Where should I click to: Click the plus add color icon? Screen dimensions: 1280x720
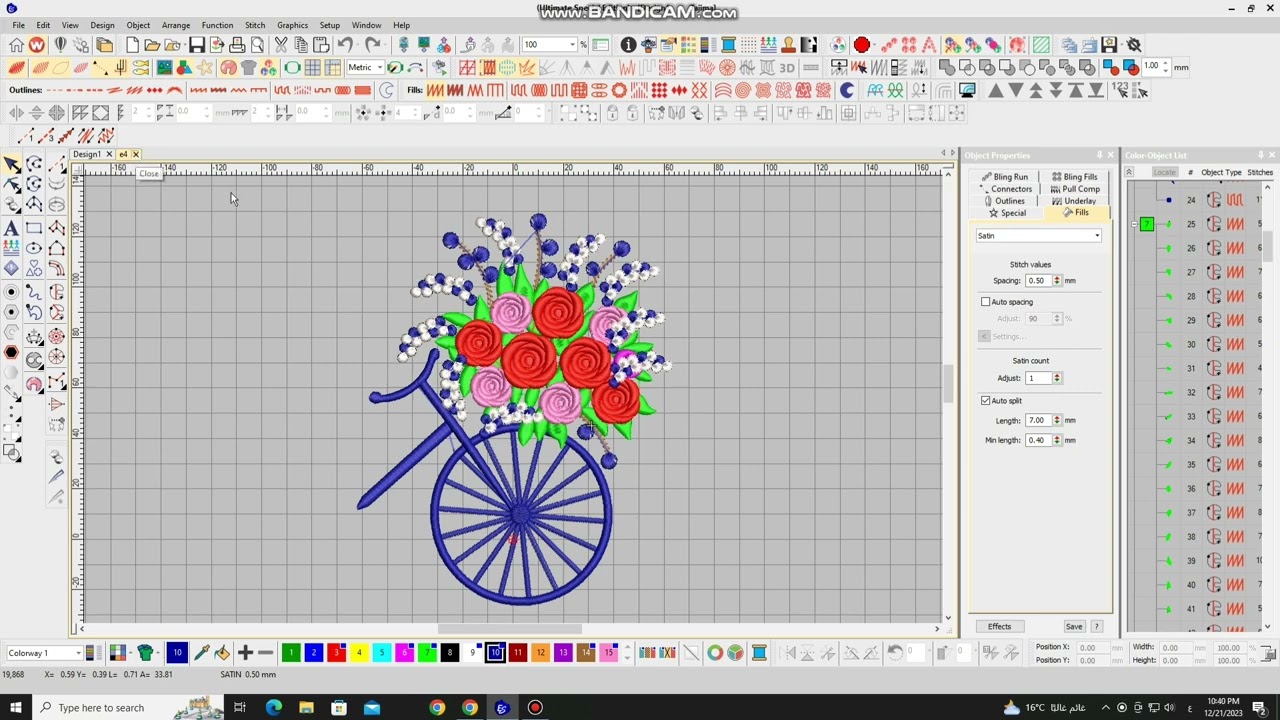245,653
